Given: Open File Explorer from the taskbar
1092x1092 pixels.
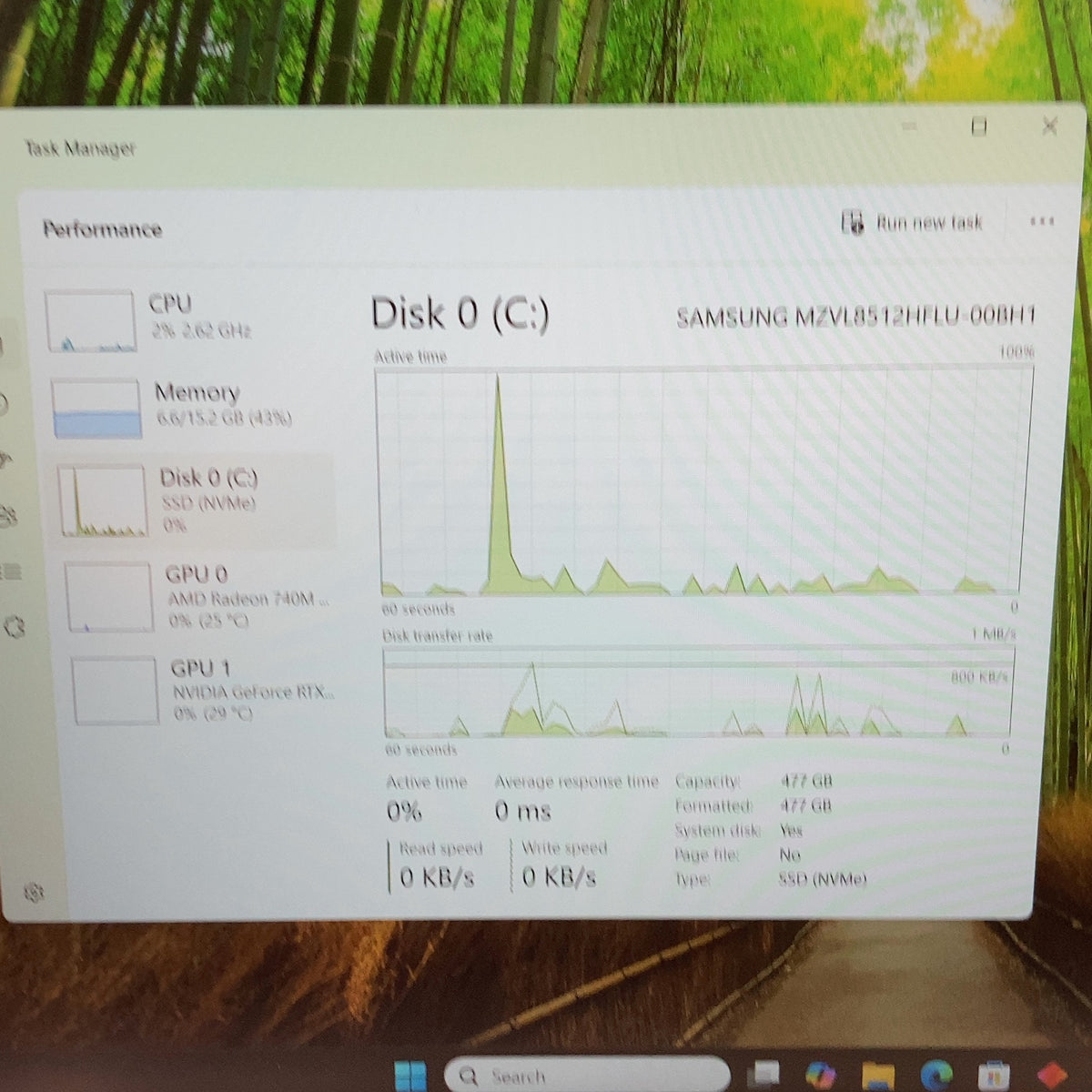Looking at the screenshot, I should point(877,1075).
